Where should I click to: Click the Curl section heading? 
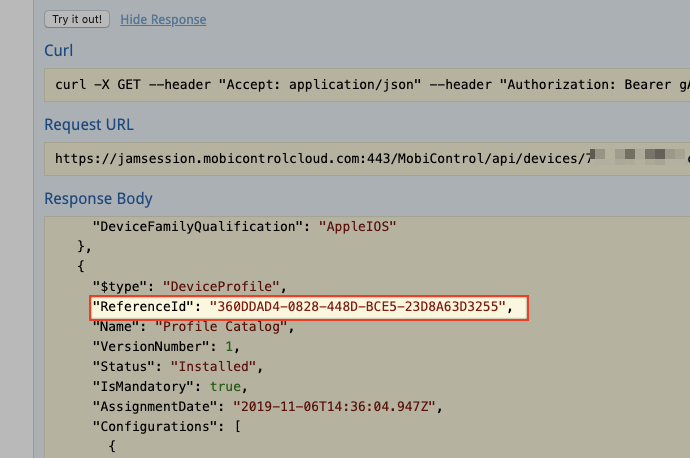58,51
